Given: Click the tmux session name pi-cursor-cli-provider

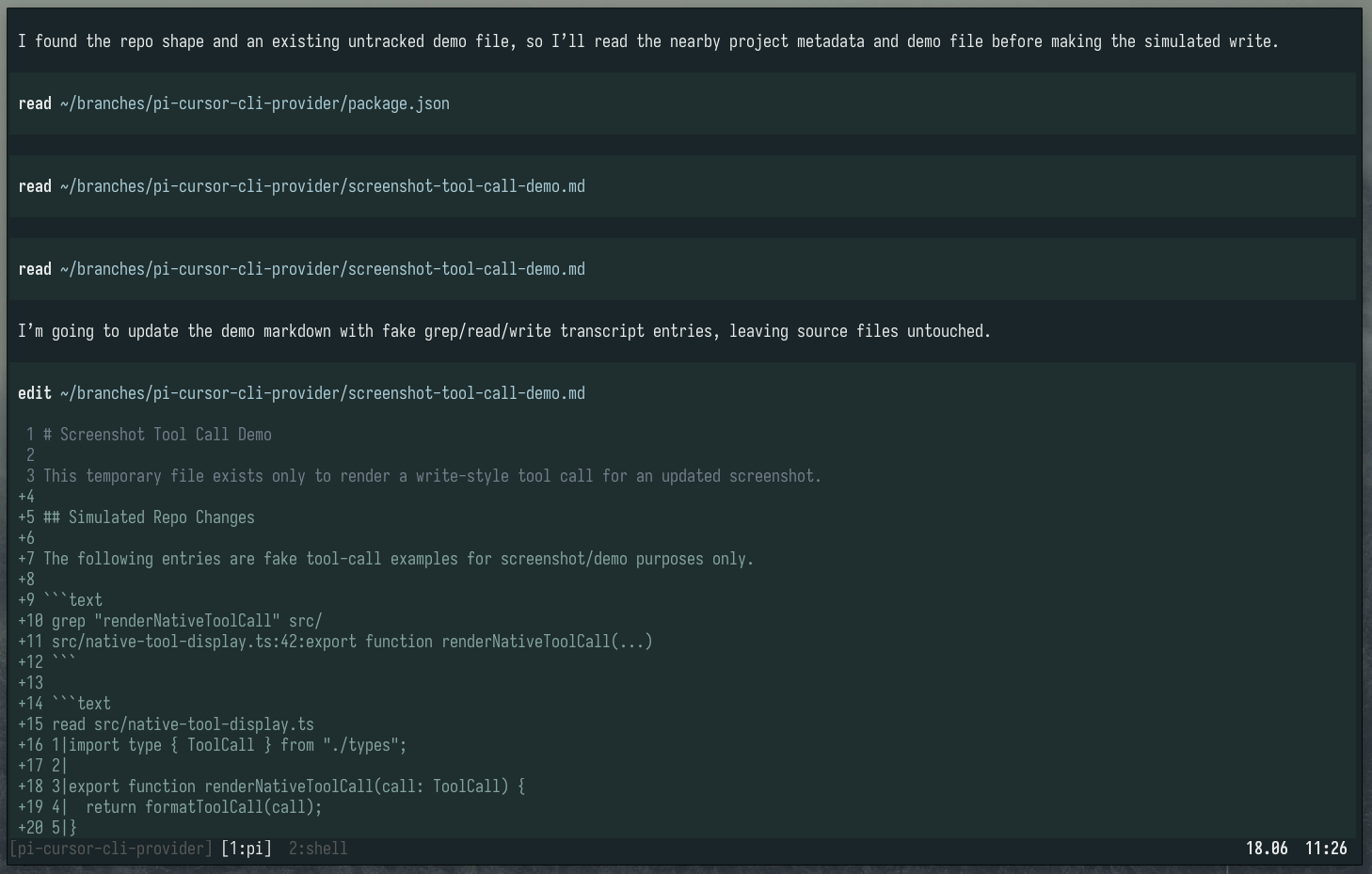Looking at the screenshot, I should tap(111, 849).
